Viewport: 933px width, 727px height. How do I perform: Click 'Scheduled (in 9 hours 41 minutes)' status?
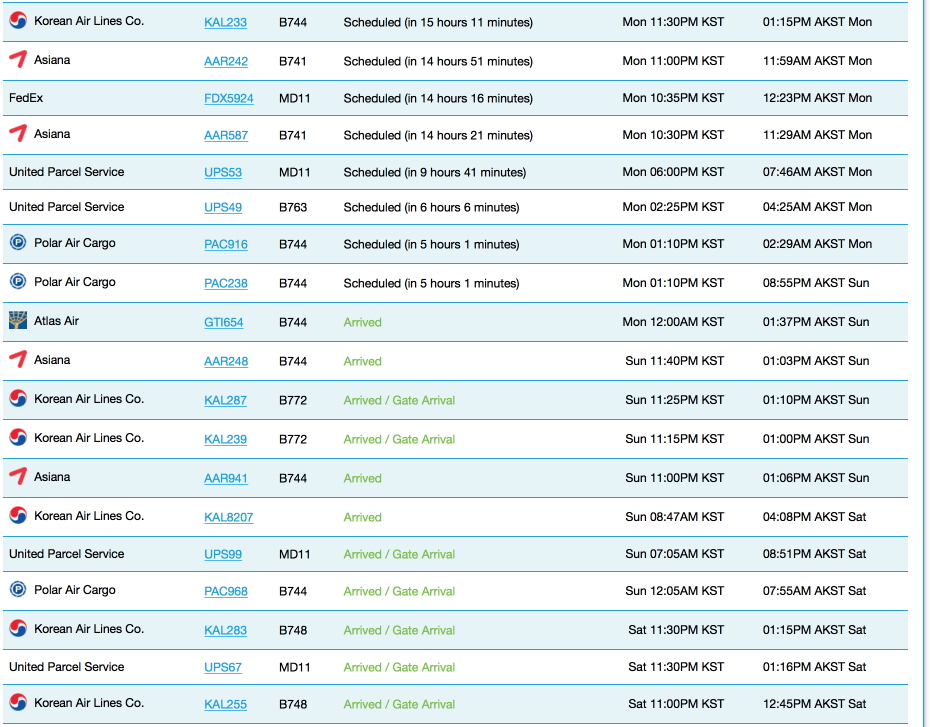pyautogui.click(x=434, y=173)
